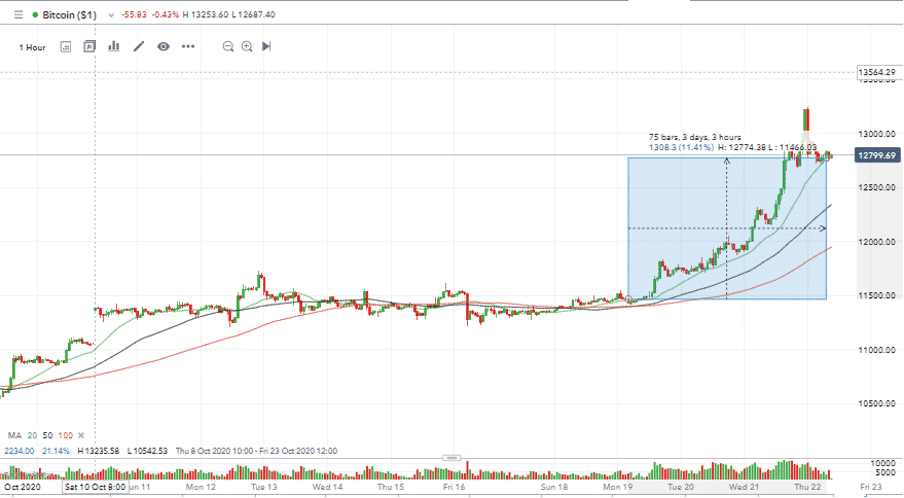Click the Thu 22 date axis label
Image resolution: width=904 pixels, height=498 pixels.
pyautogui.click(x=808, y=487)
